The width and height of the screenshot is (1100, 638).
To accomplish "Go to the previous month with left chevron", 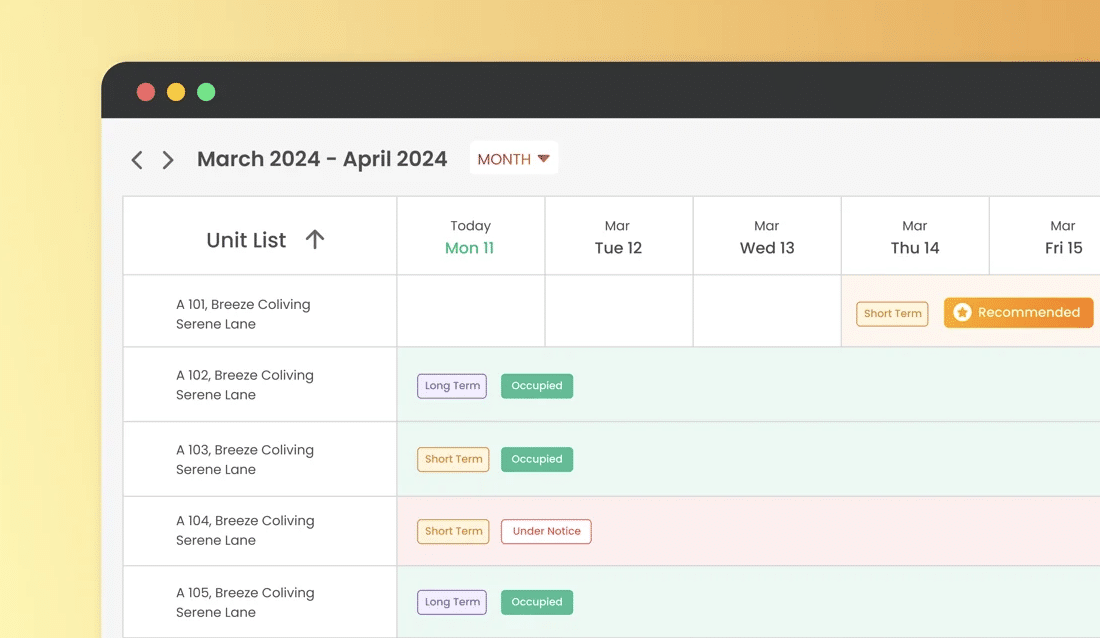I will click(x=137, y=160).
